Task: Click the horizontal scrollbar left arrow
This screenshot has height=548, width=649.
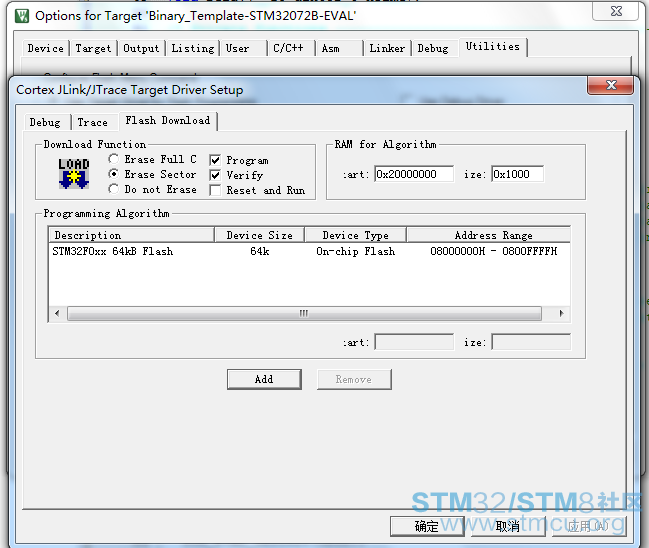Action: (57, 313)
